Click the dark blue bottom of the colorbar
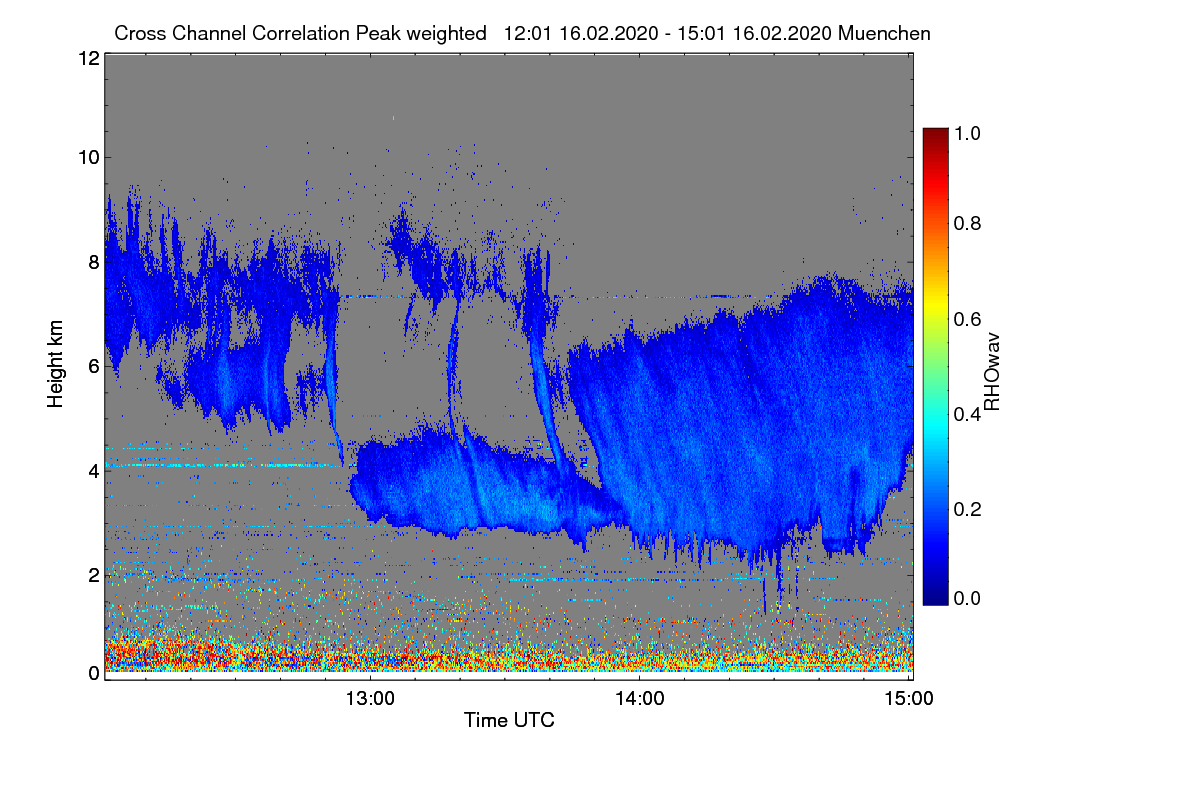 click(934, 597)
